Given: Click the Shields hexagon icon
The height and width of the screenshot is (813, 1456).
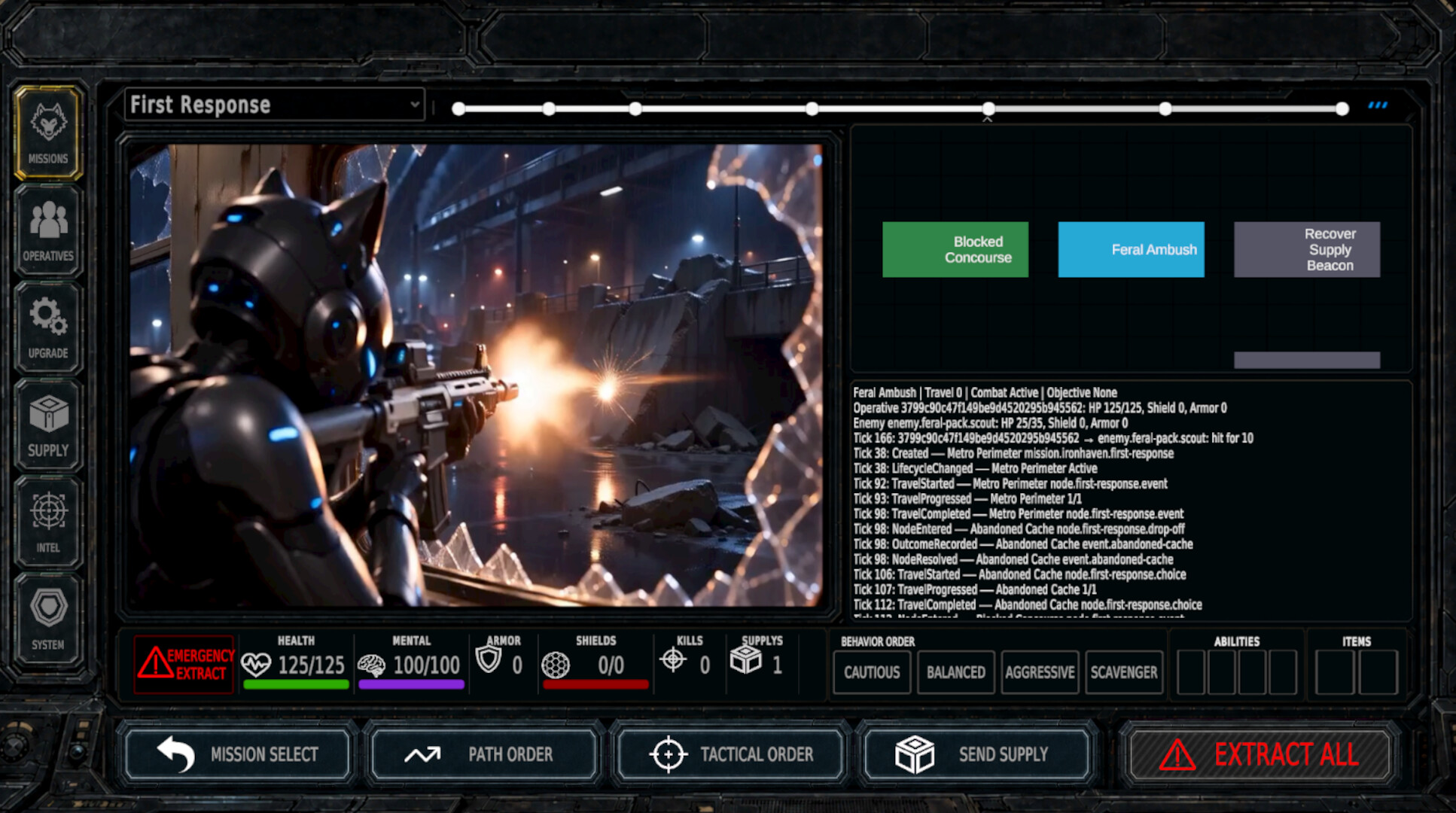Looking at the screenshot, I should pyautogui.click(x=556, y=665).
